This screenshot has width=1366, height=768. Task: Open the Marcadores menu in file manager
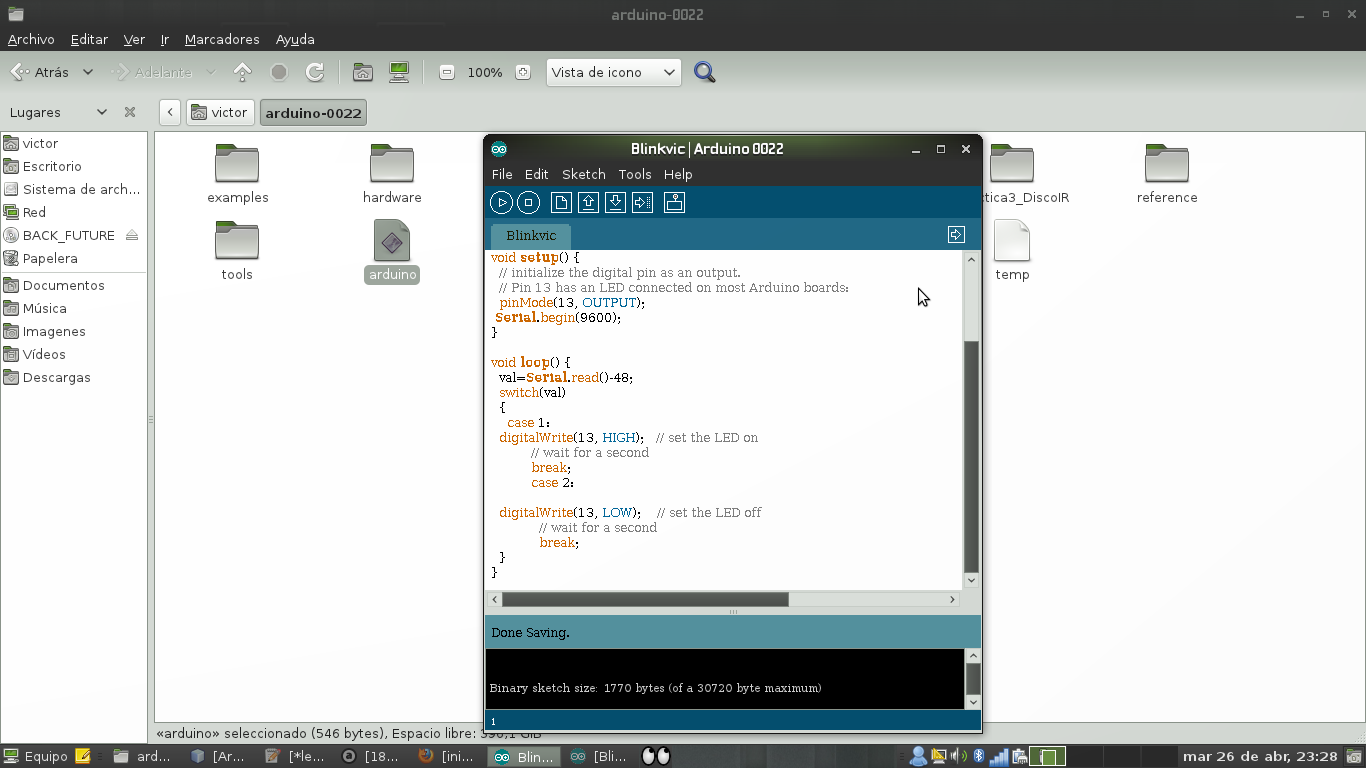(x=221, y=39)
